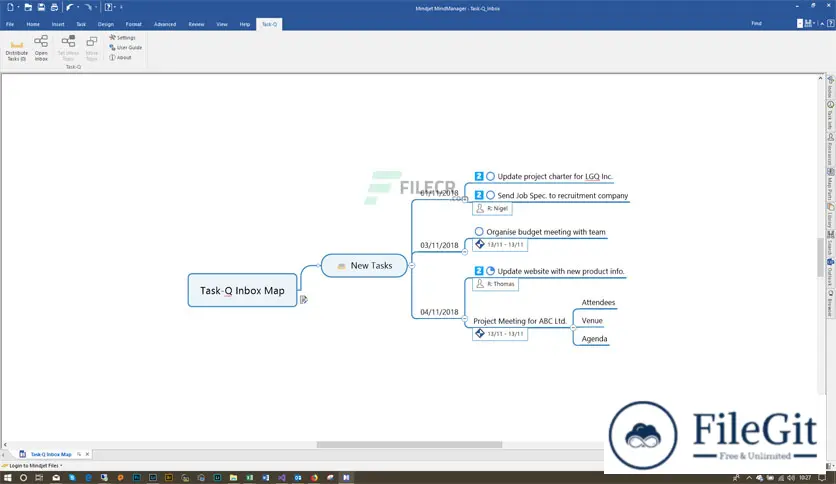The height and width of the screenshot is (484, 836).
Task: Switch to the Task ribbon tab
Action: tap(81, 24)
